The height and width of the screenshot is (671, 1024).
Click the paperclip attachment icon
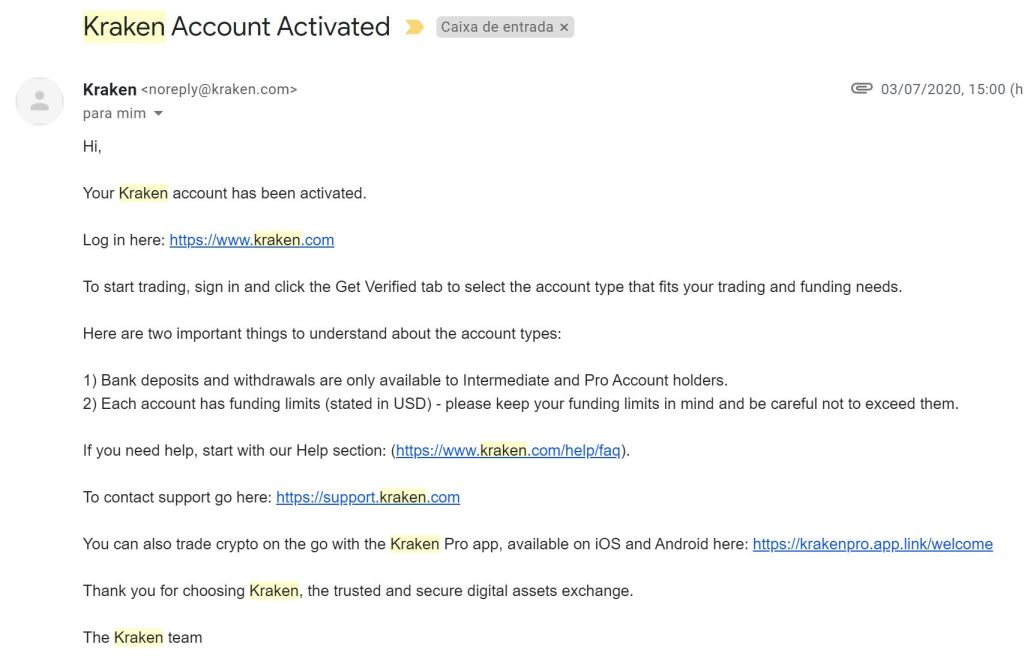861,89
